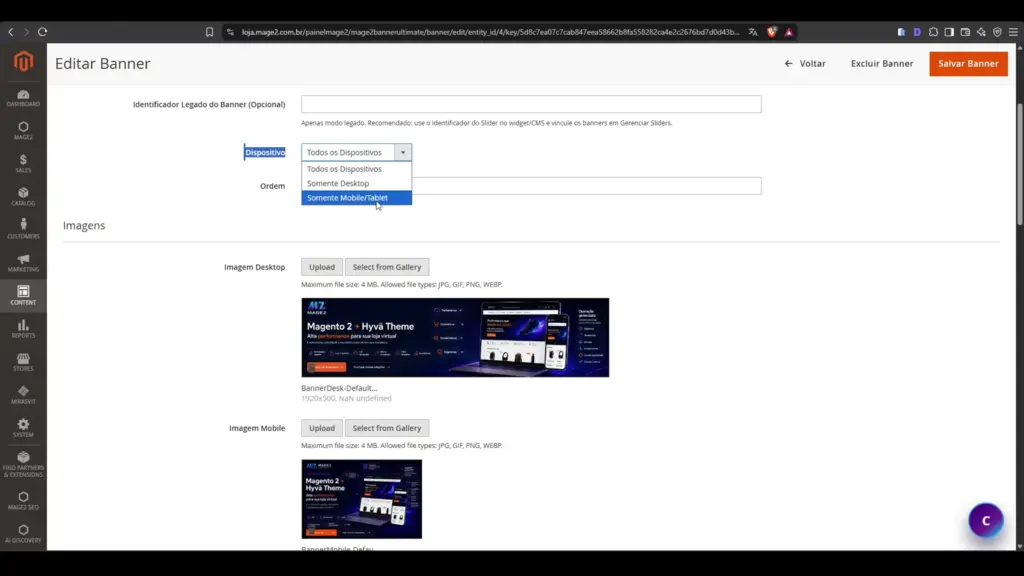Image resolution: width=1024 pixels, height=576 pixels.
Task: Open the Magento logo home
Action: (x=24, y=61)
